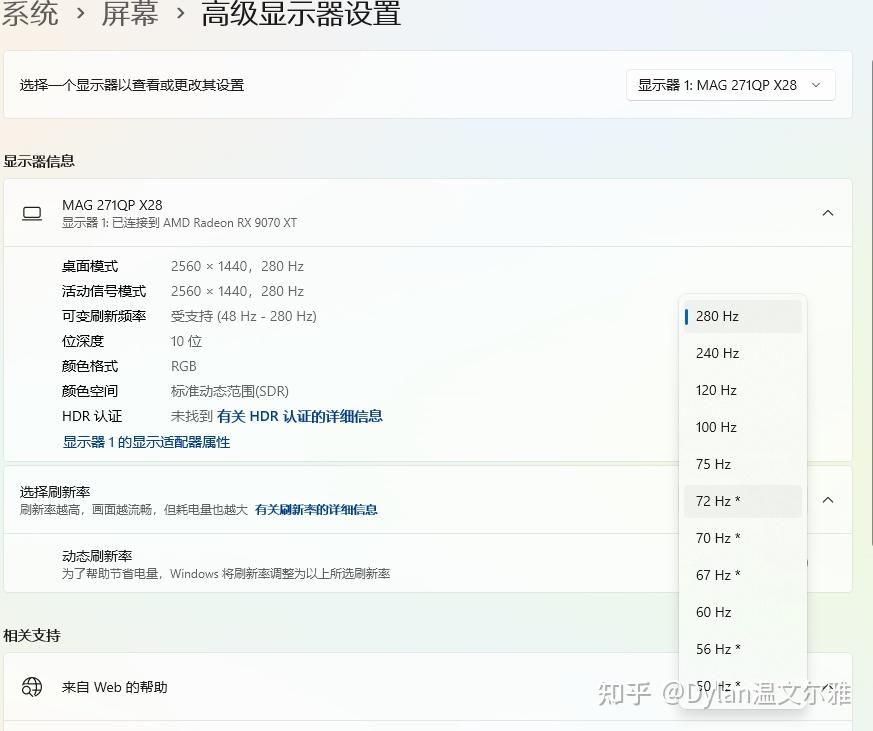This screenshot has width=873, height=731.
Task: Click the 活动信号模式 label
Action: [x=104, y=292]
